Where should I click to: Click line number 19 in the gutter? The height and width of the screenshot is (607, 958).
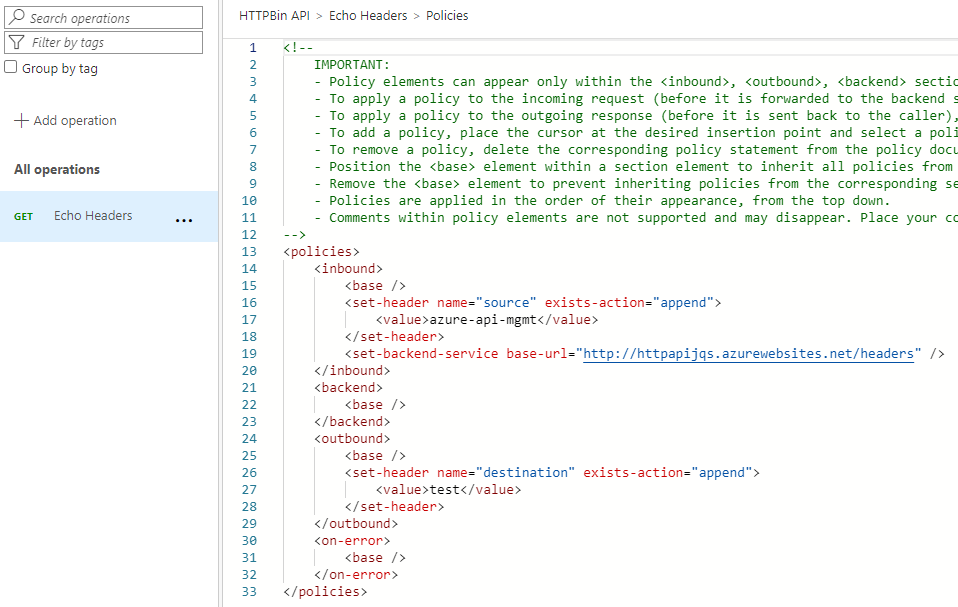(x=249, y=353)
